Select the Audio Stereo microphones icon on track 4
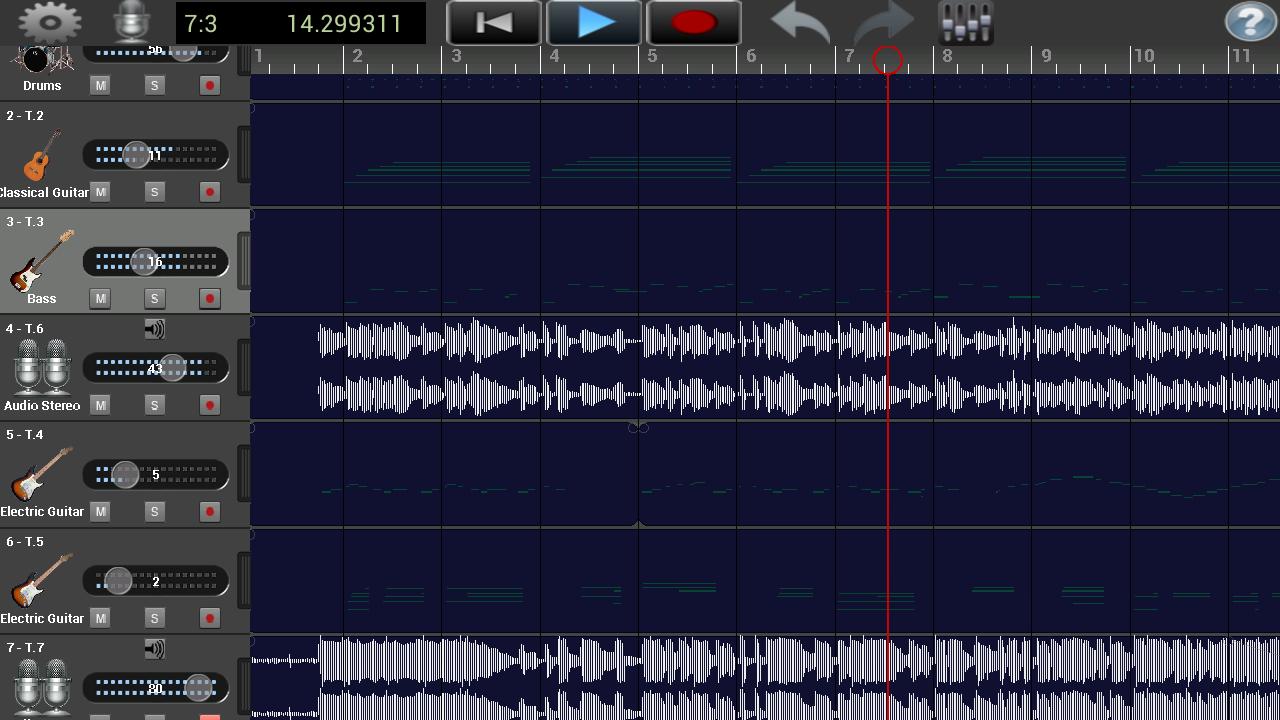Screen dimensions: 1280x720 pos(42,367)
